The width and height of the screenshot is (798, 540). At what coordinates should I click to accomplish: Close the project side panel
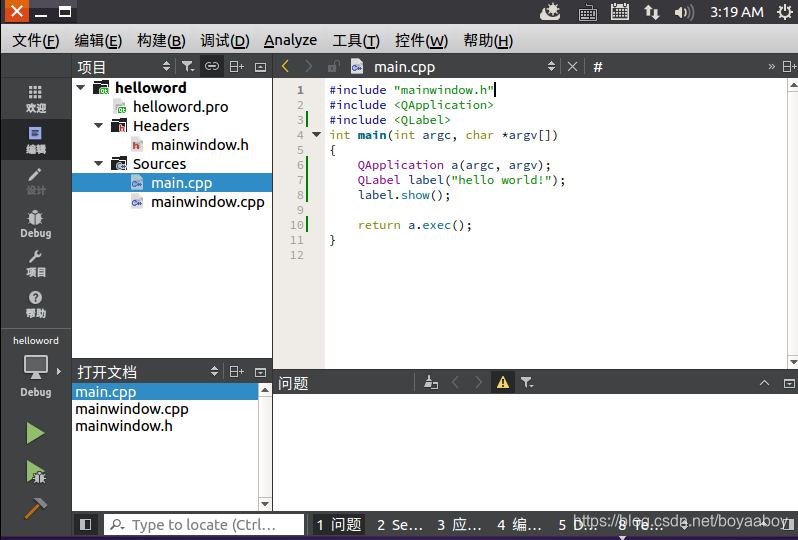tap(261, 67)
